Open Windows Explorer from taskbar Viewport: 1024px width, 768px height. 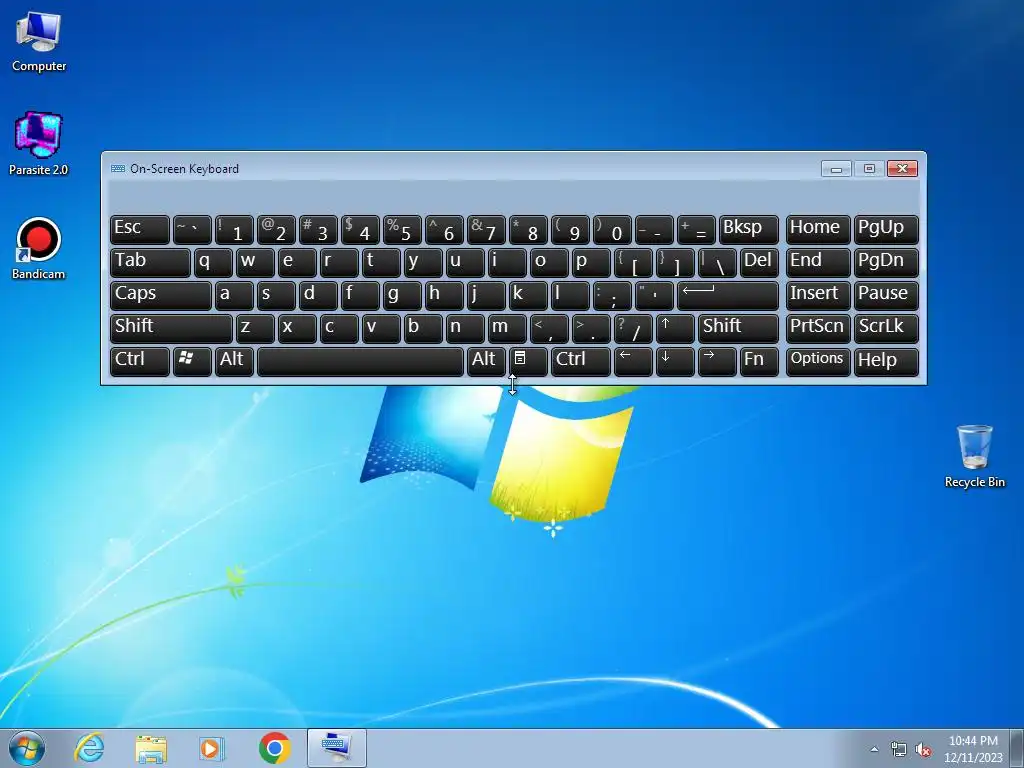pos(151,748)
